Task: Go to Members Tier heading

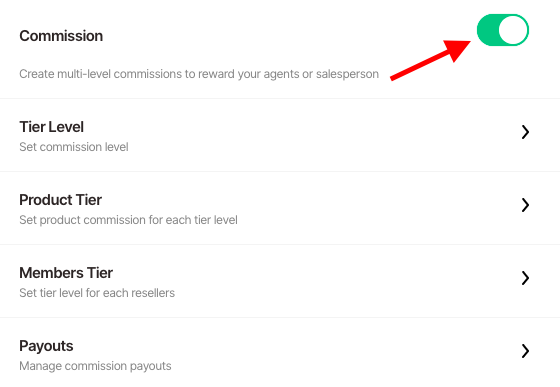Action: (66, 273)
